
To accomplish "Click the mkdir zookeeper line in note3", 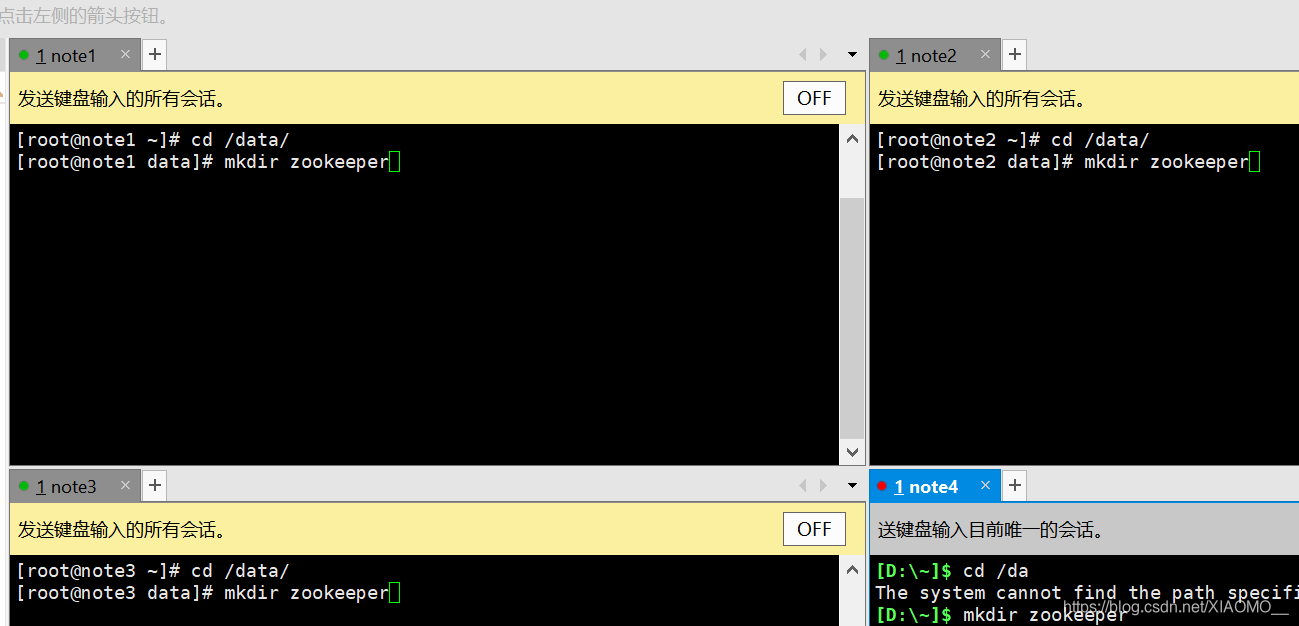I will coord(208,593).
